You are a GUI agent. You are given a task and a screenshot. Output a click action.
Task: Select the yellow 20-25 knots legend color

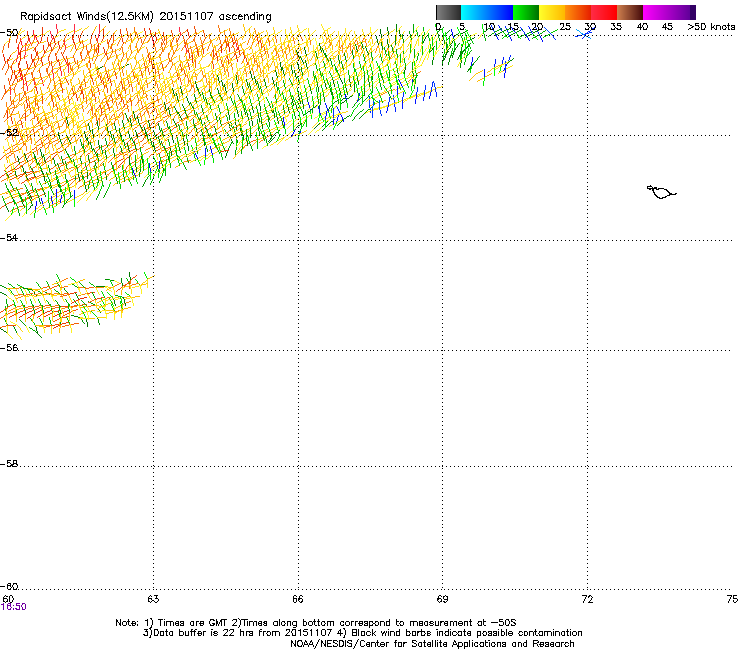point(552,12)
